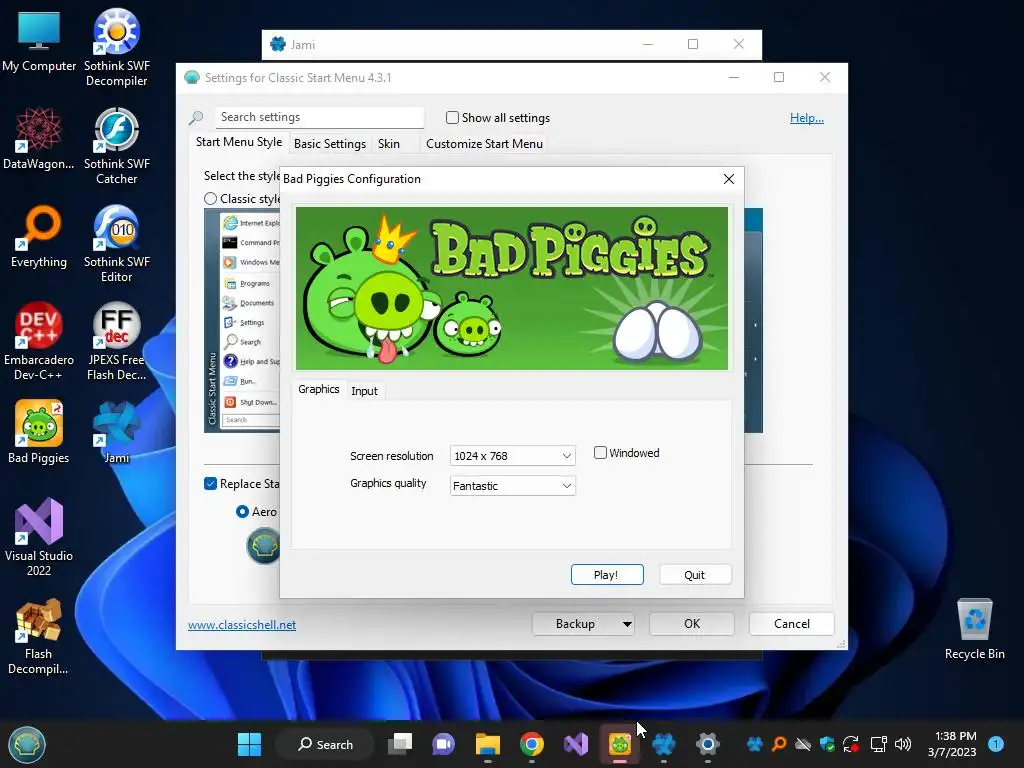
Task: Open the Chat app in taskbar
Action: pos(443,744)
